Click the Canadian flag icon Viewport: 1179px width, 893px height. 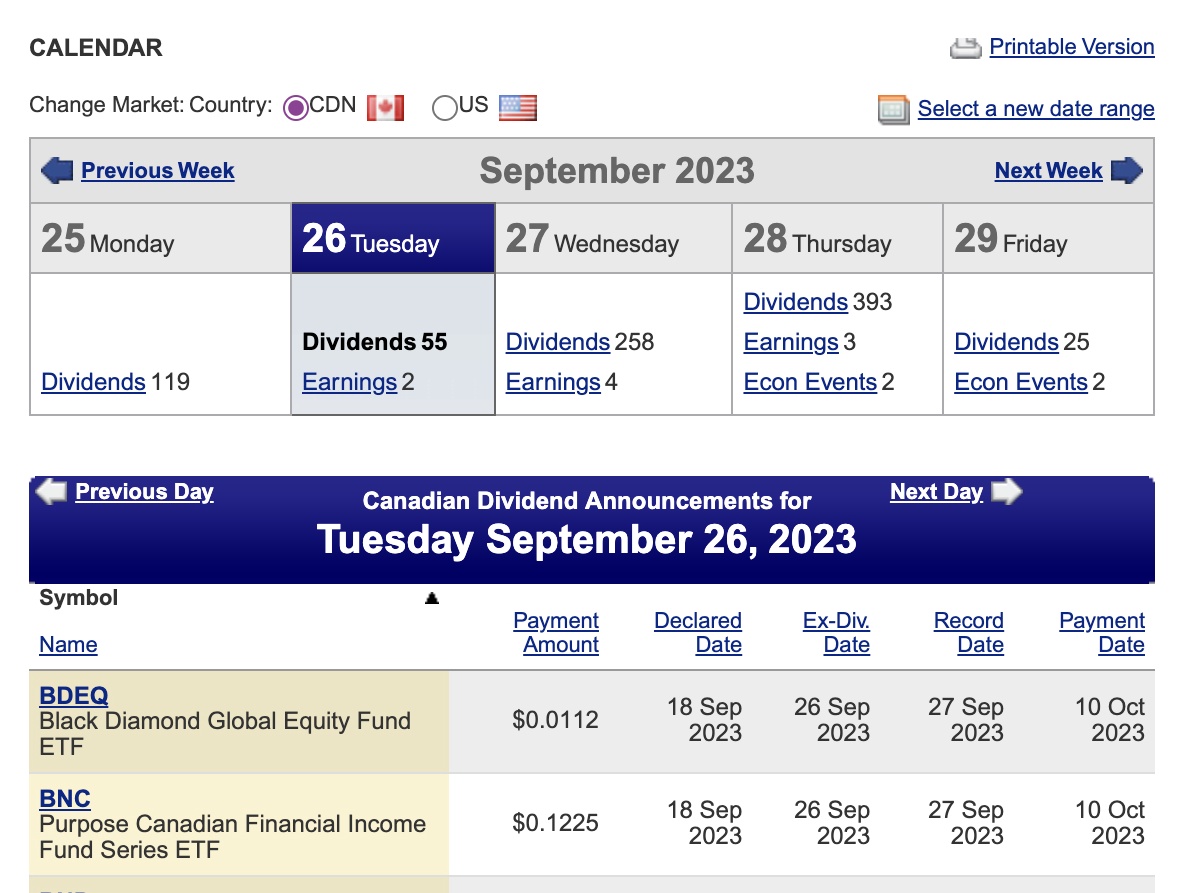point(386,107)
